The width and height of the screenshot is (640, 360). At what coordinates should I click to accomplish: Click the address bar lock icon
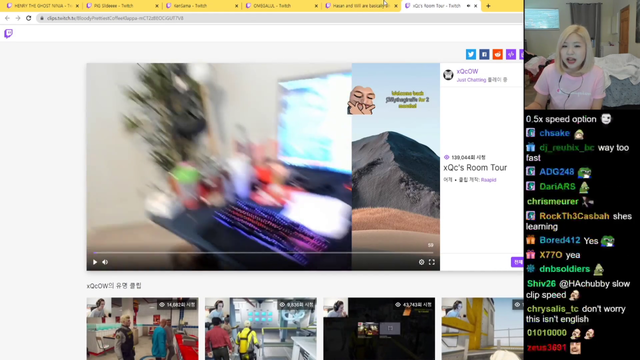click(x=42, y=18)
